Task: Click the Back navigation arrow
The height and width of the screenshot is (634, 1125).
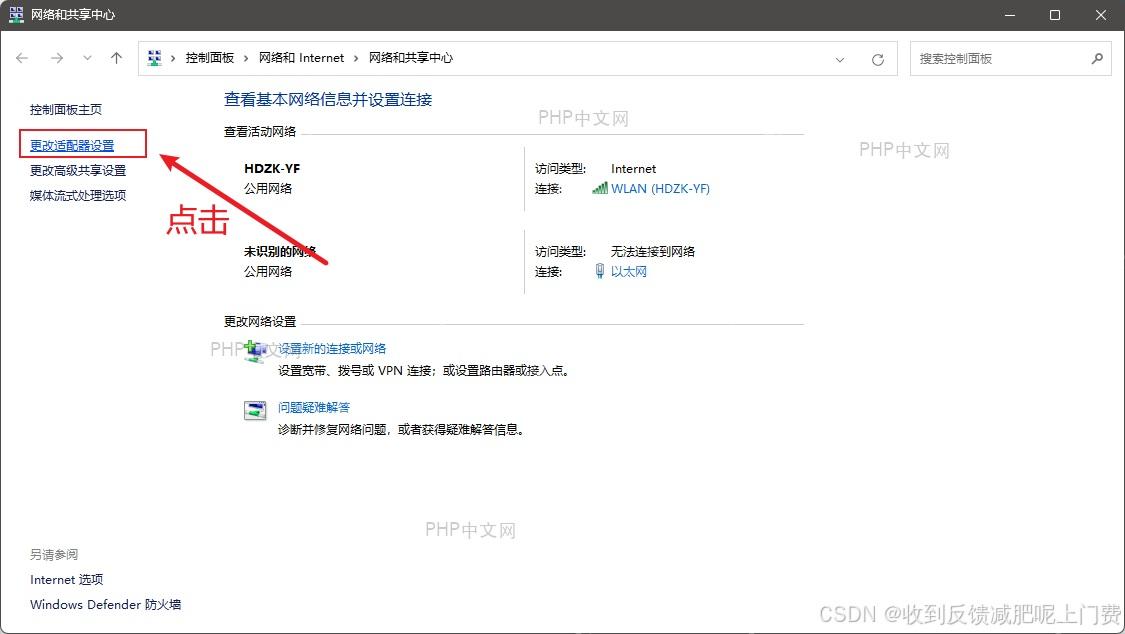Action: [x=22, y=58]
